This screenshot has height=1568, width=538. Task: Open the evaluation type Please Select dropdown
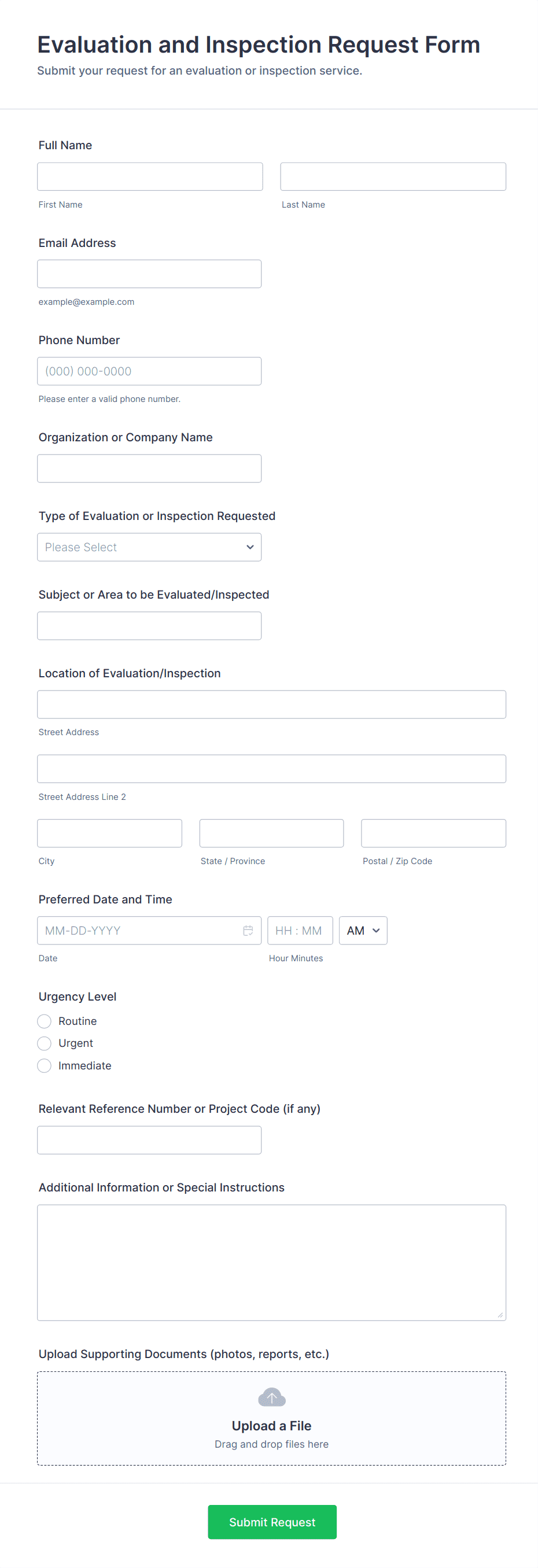(149, 547)
